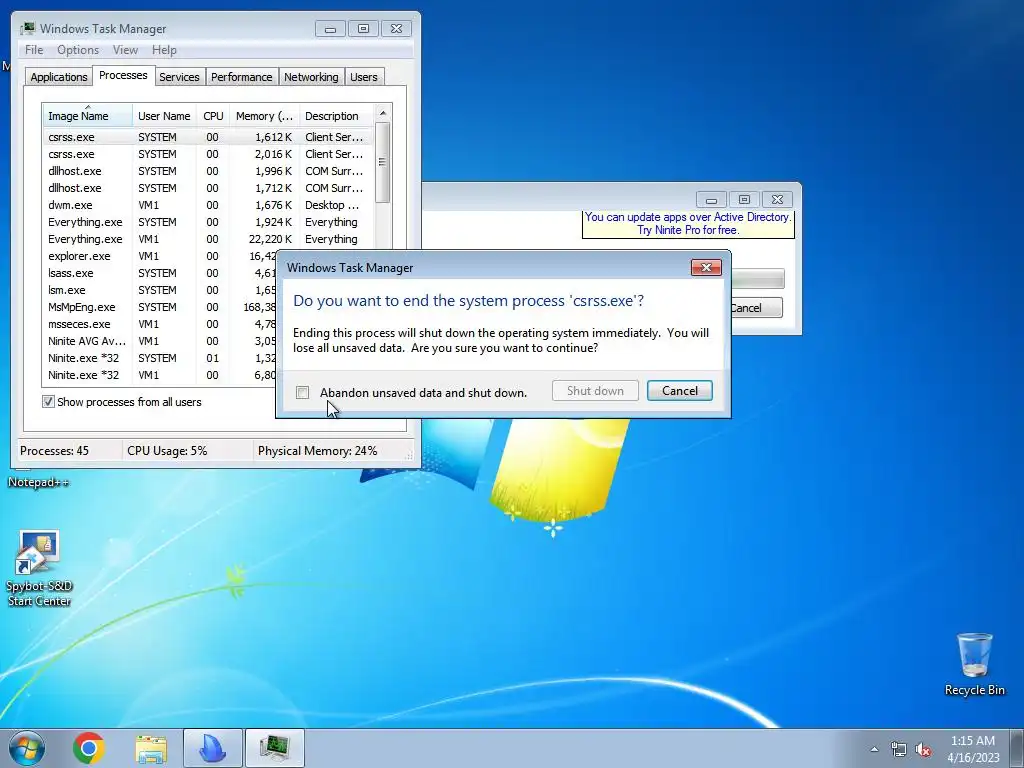
Task: Switch to the Services tab
Action: click(179, 77)
